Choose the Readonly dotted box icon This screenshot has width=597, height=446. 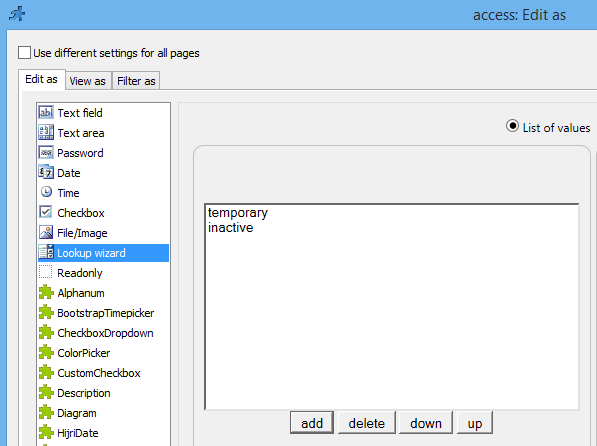point(46,272)
